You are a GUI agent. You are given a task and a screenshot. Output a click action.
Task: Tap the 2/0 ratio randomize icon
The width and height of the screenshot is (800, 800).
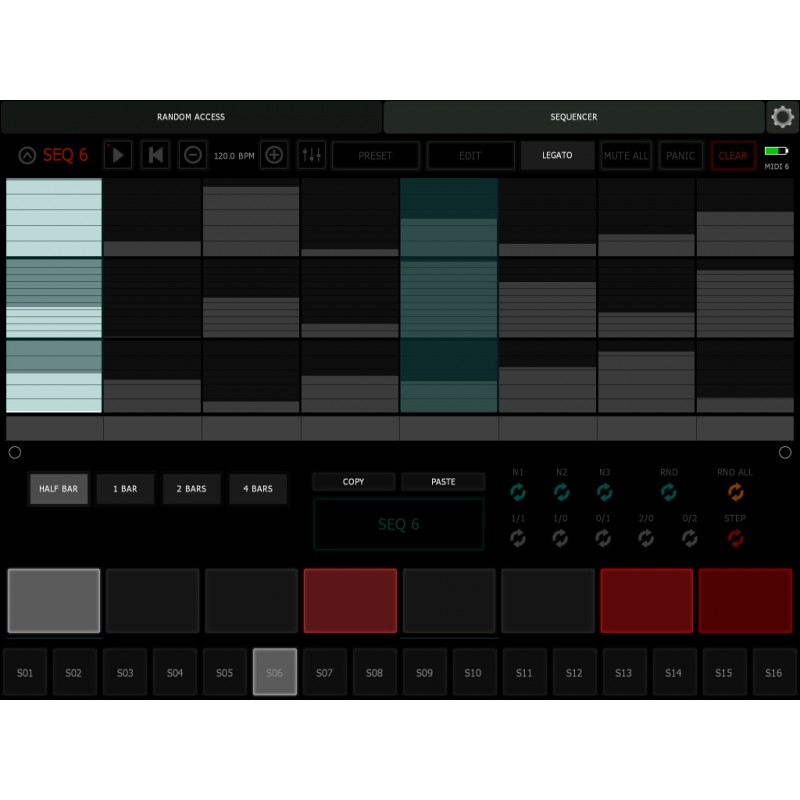pyautogui.click(x=647, y=539)
